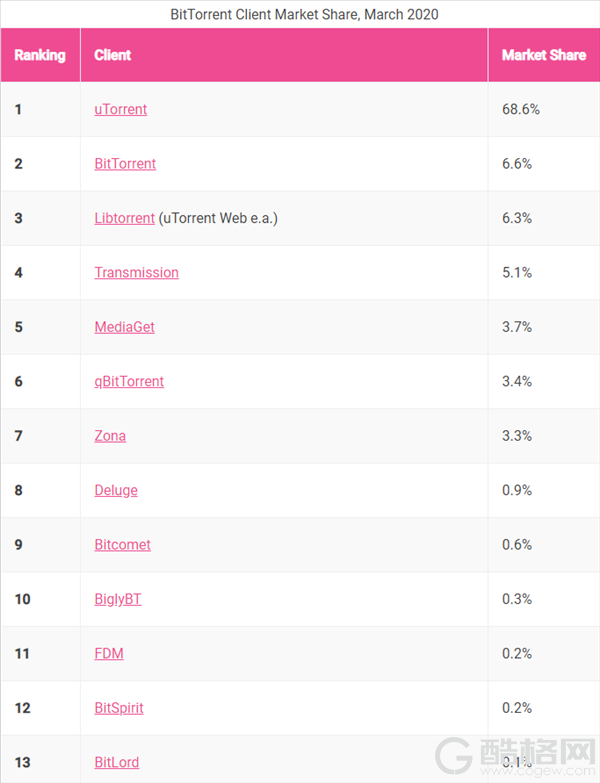Click the watermark logo icon
The image size is (600, 783).
[x=454, y=756]
